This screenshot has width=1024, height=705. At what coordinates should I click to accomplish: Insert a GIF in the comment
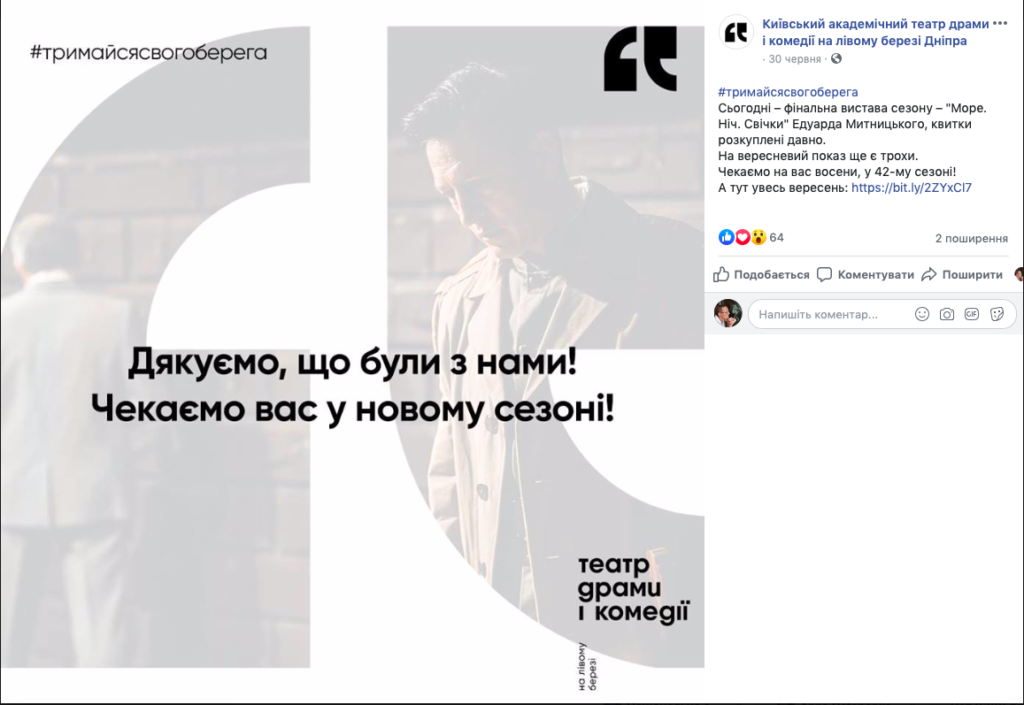(x=972, y=314)
